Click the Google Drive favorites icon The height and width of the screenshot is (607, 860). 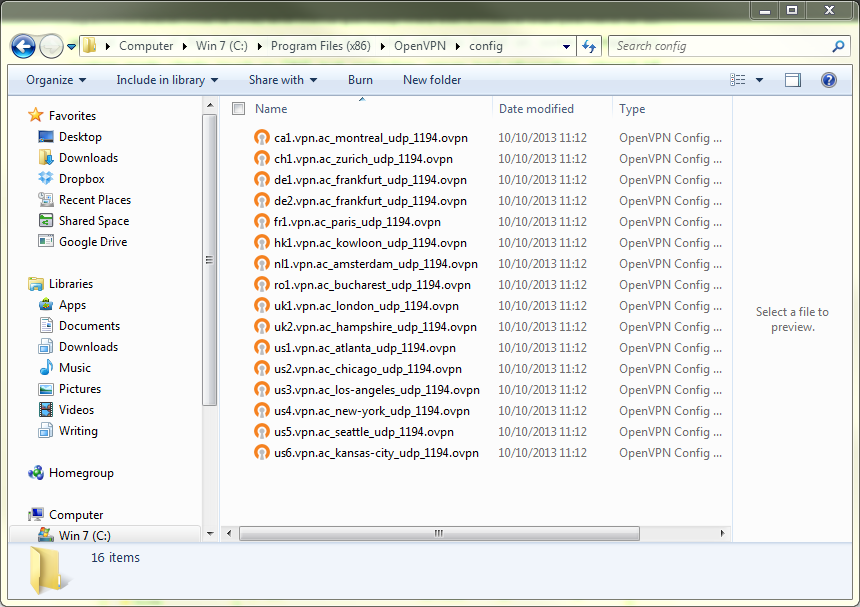point(46,241)
